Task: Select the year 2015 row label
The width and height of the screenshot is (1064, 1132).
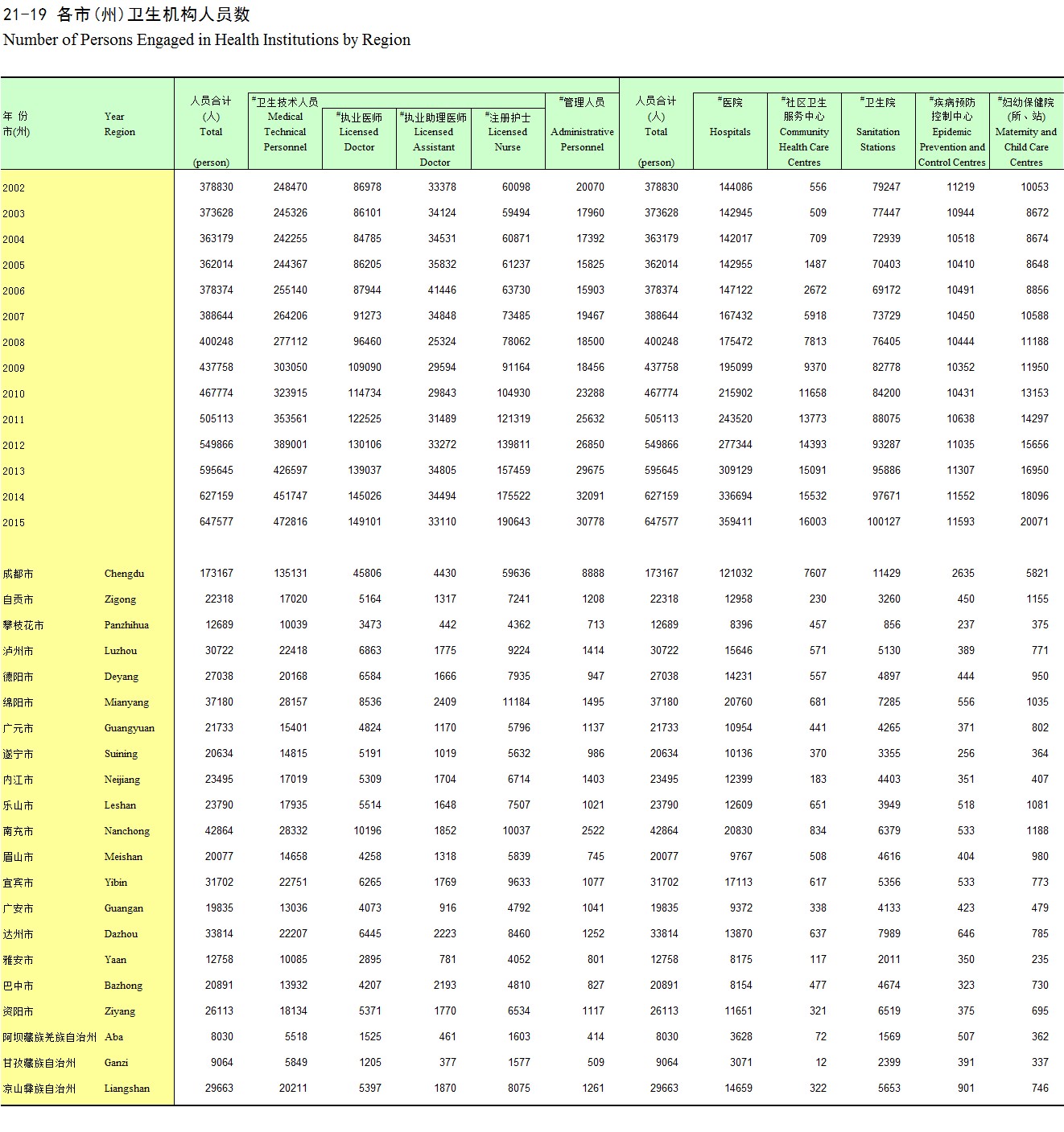Action: tap(14, 523)
